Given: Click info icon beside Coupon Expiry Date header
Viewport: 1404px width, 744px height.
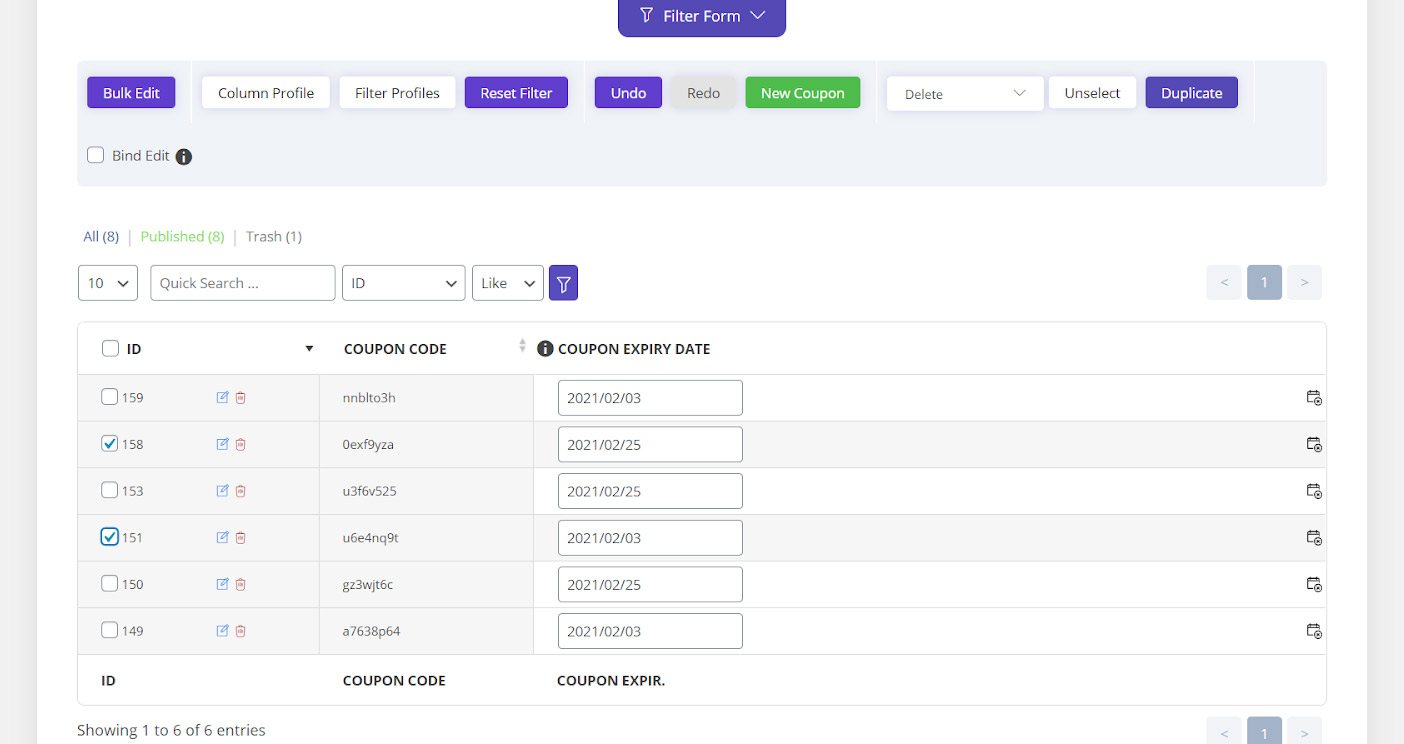Looking at the screenshot, I should coord(545,349).
